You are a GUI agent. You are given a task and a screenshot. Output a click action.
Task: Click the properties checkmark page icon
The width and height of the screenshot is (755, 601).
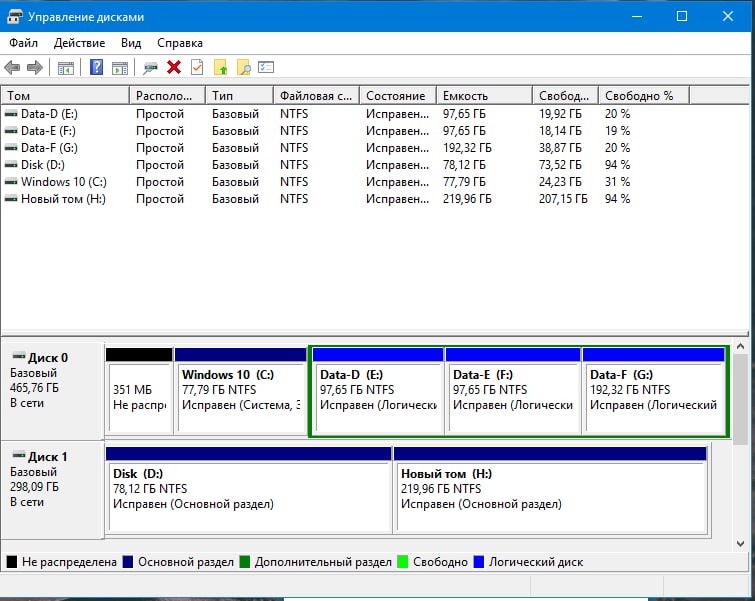pos(197,67)
